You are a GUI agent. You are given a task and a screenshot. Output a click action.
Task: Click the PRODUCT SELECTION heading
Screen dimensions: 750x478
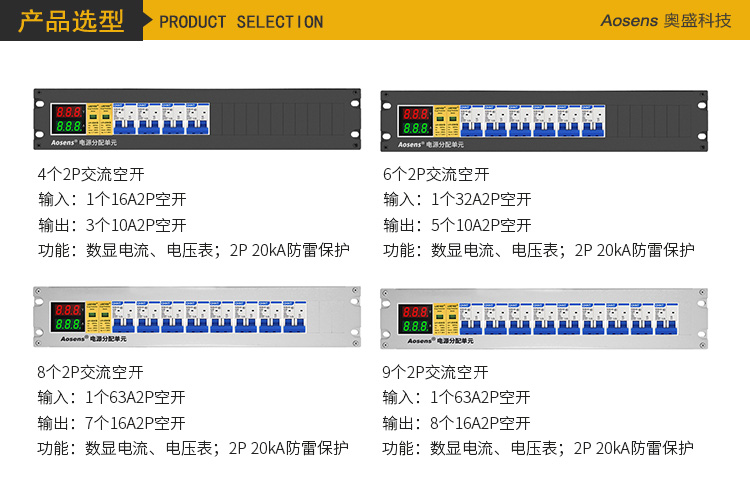click(241, 21)
